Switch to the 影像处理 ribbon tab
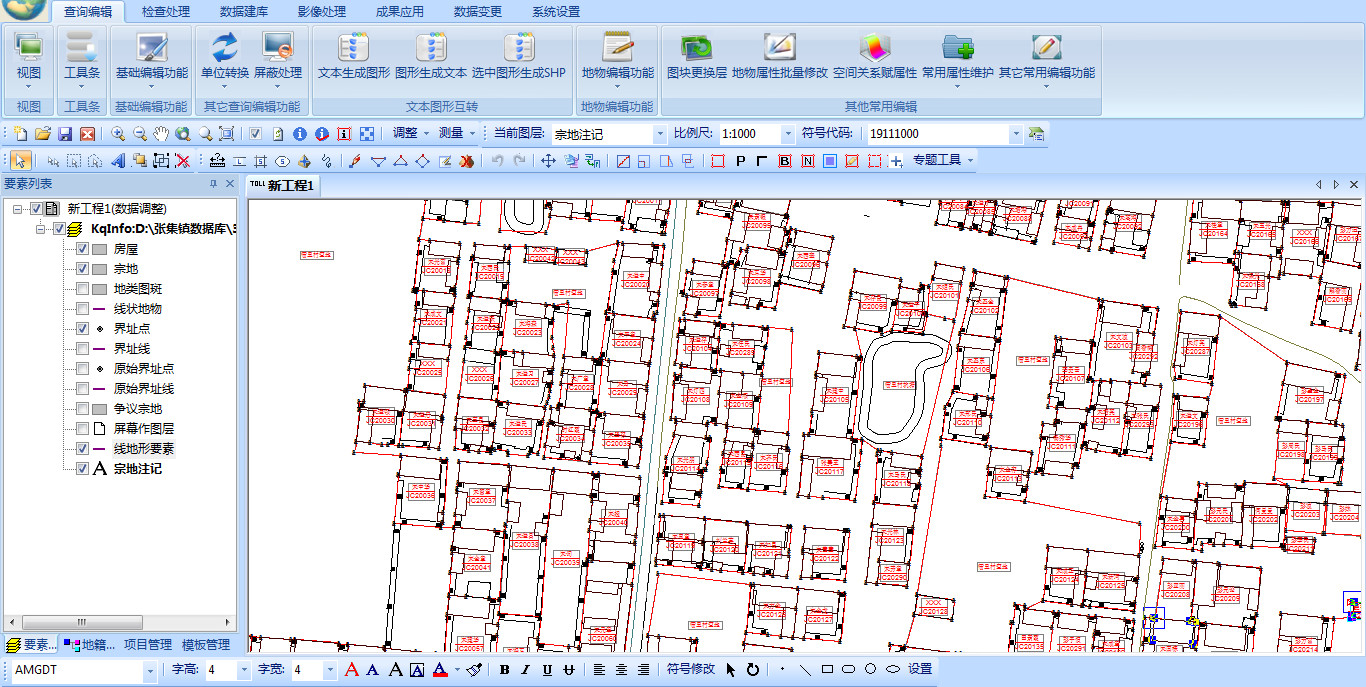 pos(322,12)
